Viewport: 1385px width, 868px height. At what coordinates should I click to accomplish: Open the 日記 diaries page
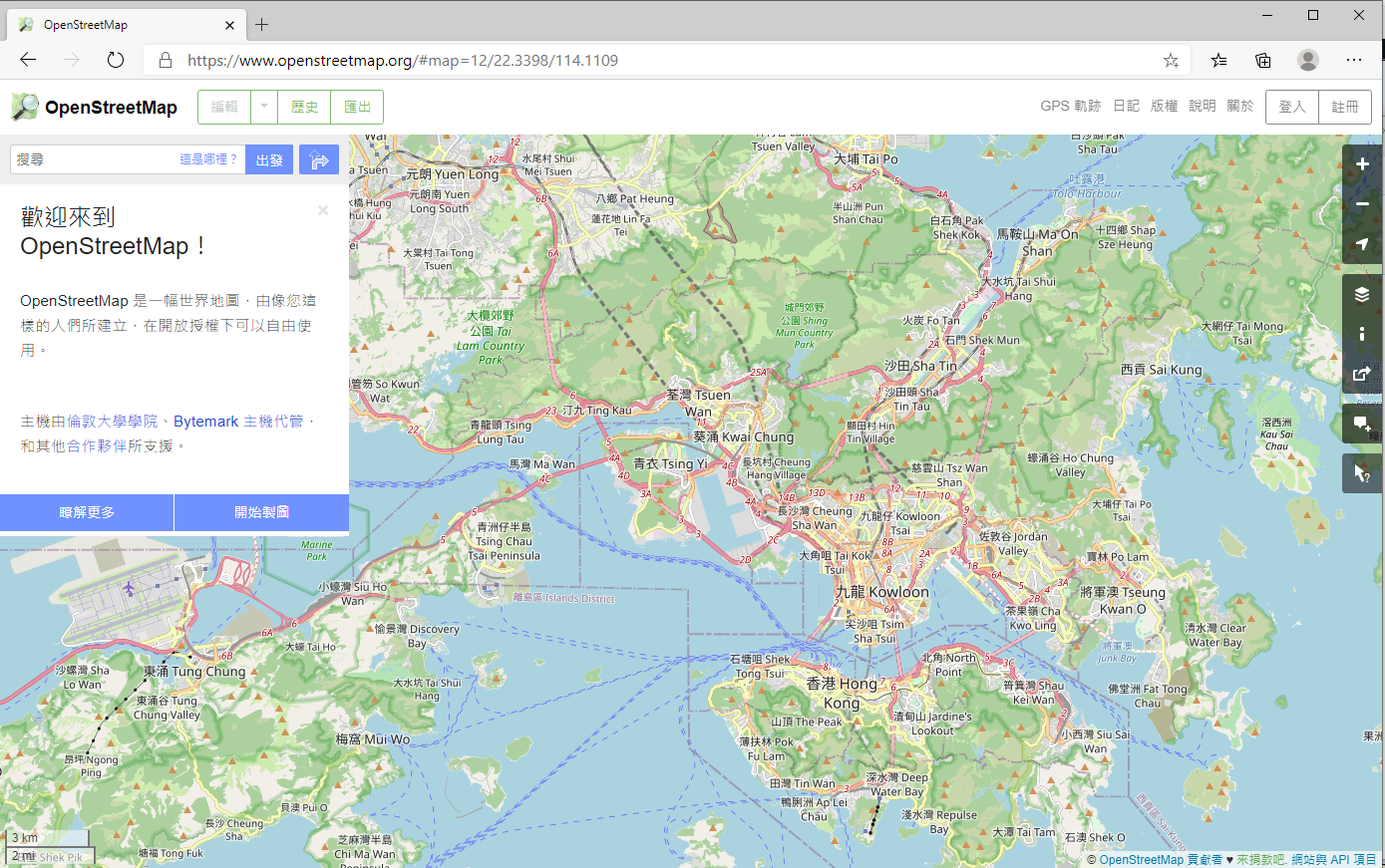(1126, 106)
